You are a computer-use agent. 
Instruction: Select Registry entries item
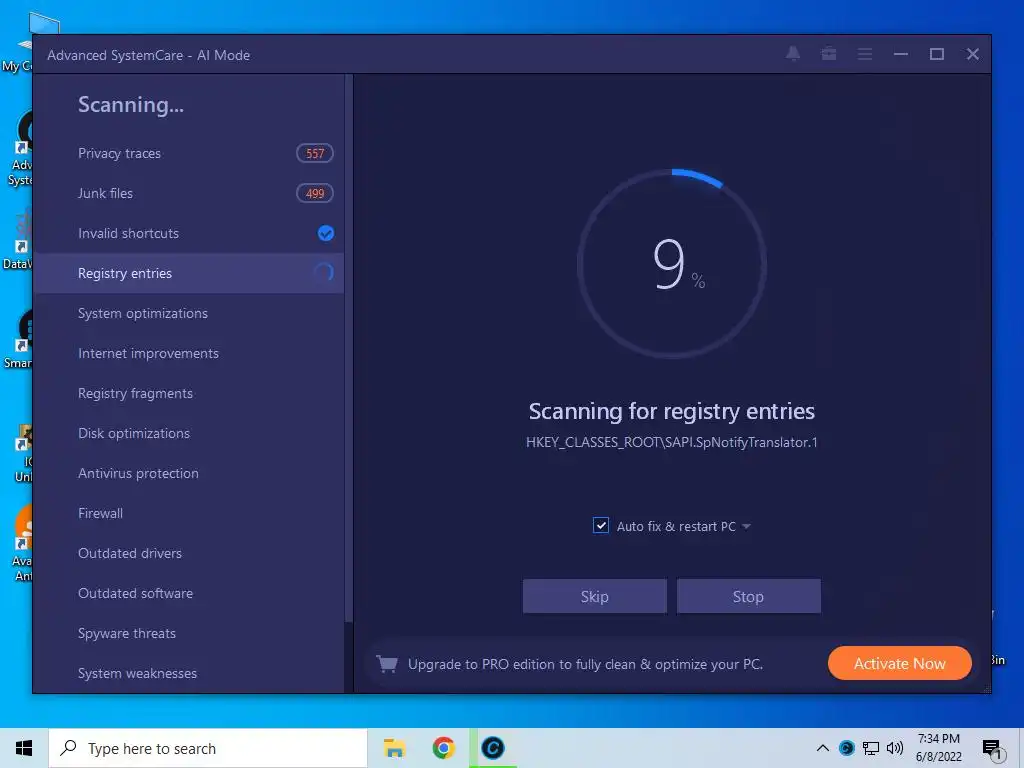click(x=188, y=273)
